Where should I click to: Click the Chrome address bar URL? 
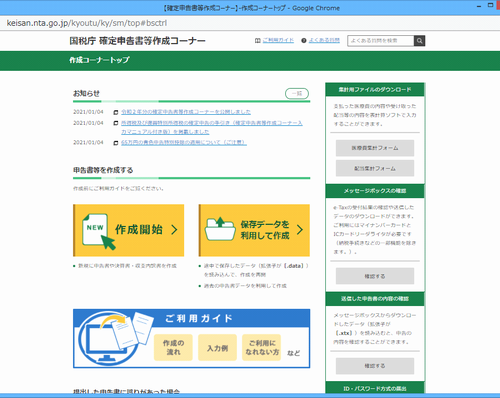(87, 23)
